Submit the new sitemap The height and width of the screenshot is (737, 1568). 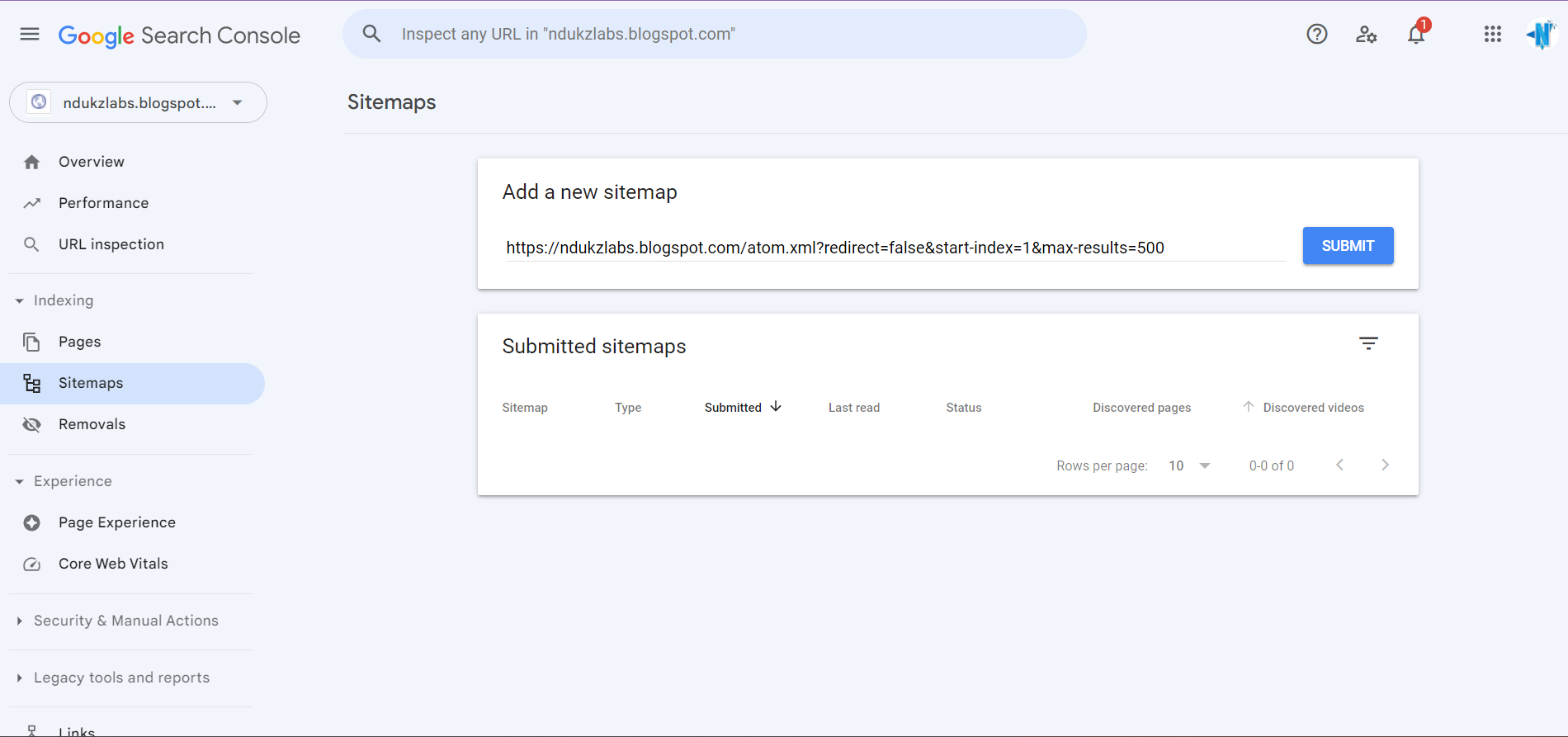tap(1348, 246)
